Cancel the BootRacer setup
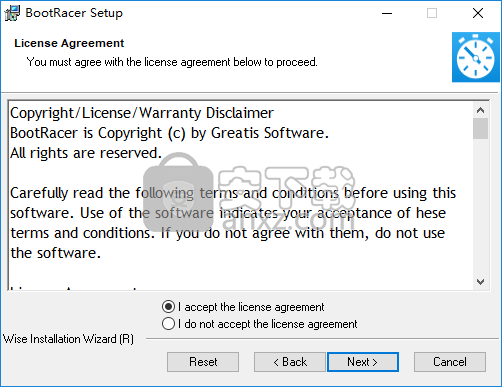The image size is (502, 387). tap(450, 362)
